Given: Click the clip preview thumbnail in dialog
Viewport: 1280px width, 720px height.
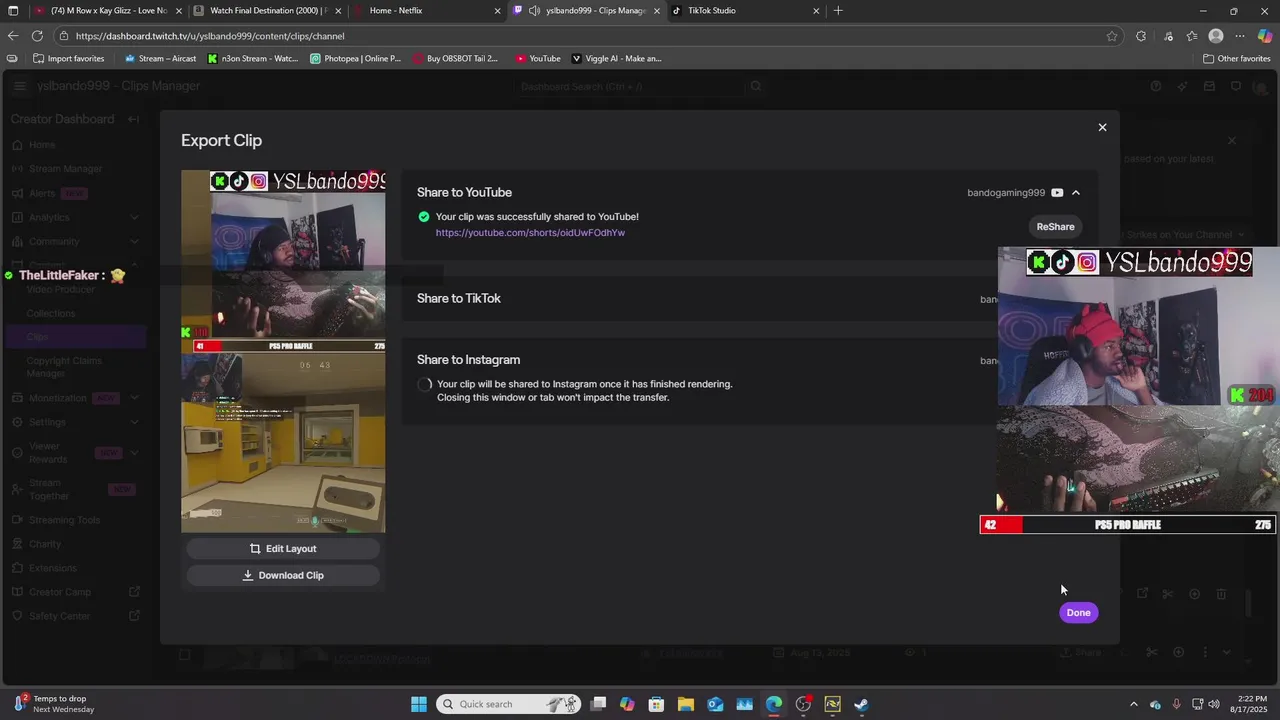Looking at the screenshot, I should click(x=283, y=351).
